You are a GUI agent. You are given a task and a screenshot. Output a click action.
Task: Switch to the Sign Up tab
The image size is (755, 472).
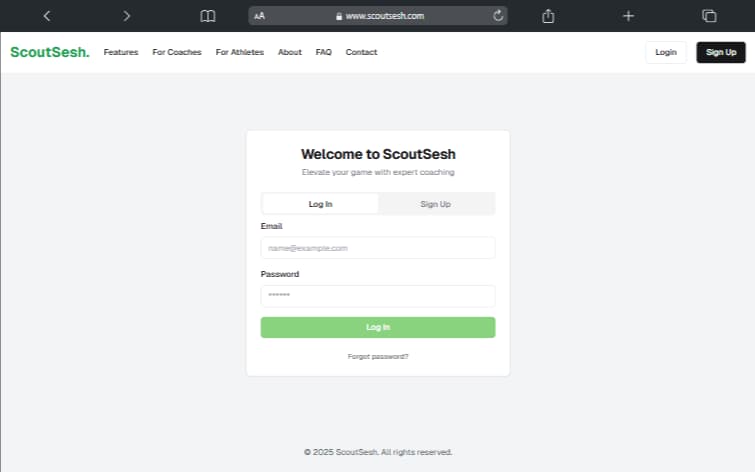(435, 204)
